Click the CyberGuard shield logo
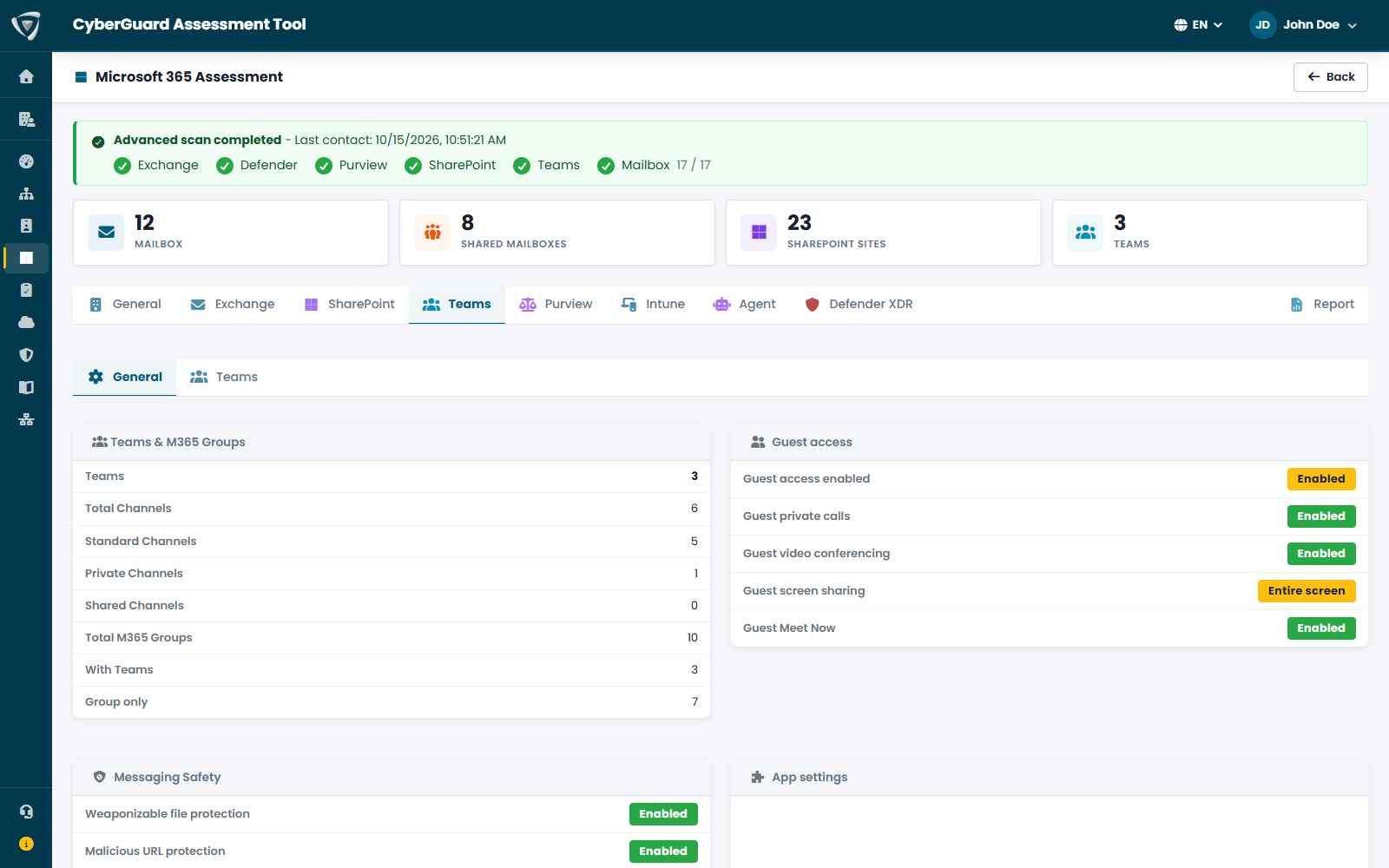1389x868 pixels. tap(26, 26)
